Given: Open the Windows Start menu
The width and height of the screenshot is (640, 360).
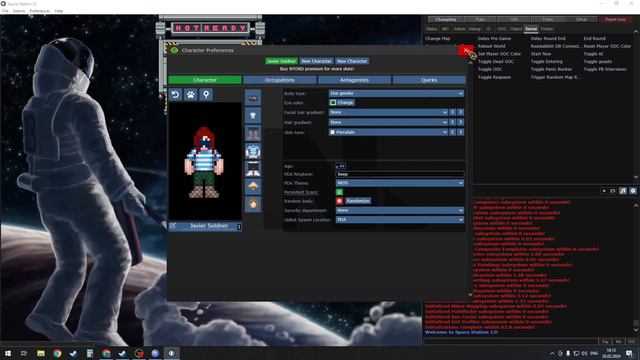Looking at the screenshot, I should pos(8,353).
